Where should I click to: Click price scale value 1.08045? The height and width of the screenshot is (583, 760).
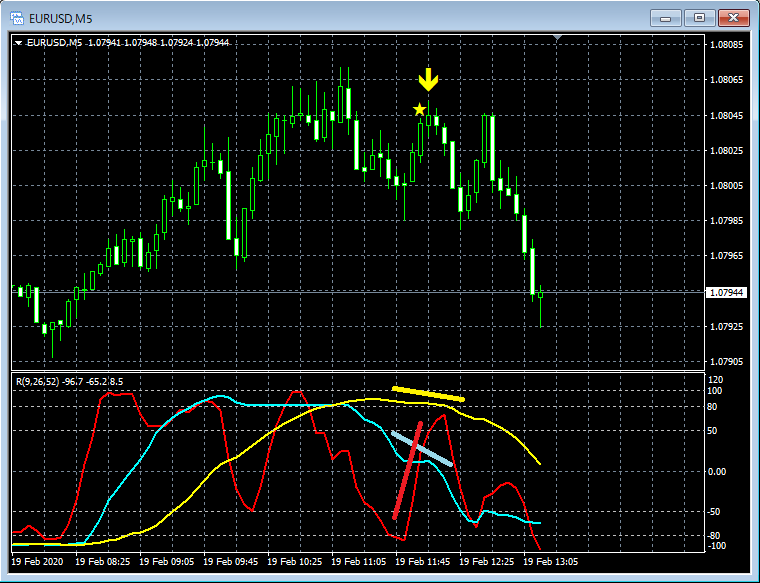click(726, 116)
